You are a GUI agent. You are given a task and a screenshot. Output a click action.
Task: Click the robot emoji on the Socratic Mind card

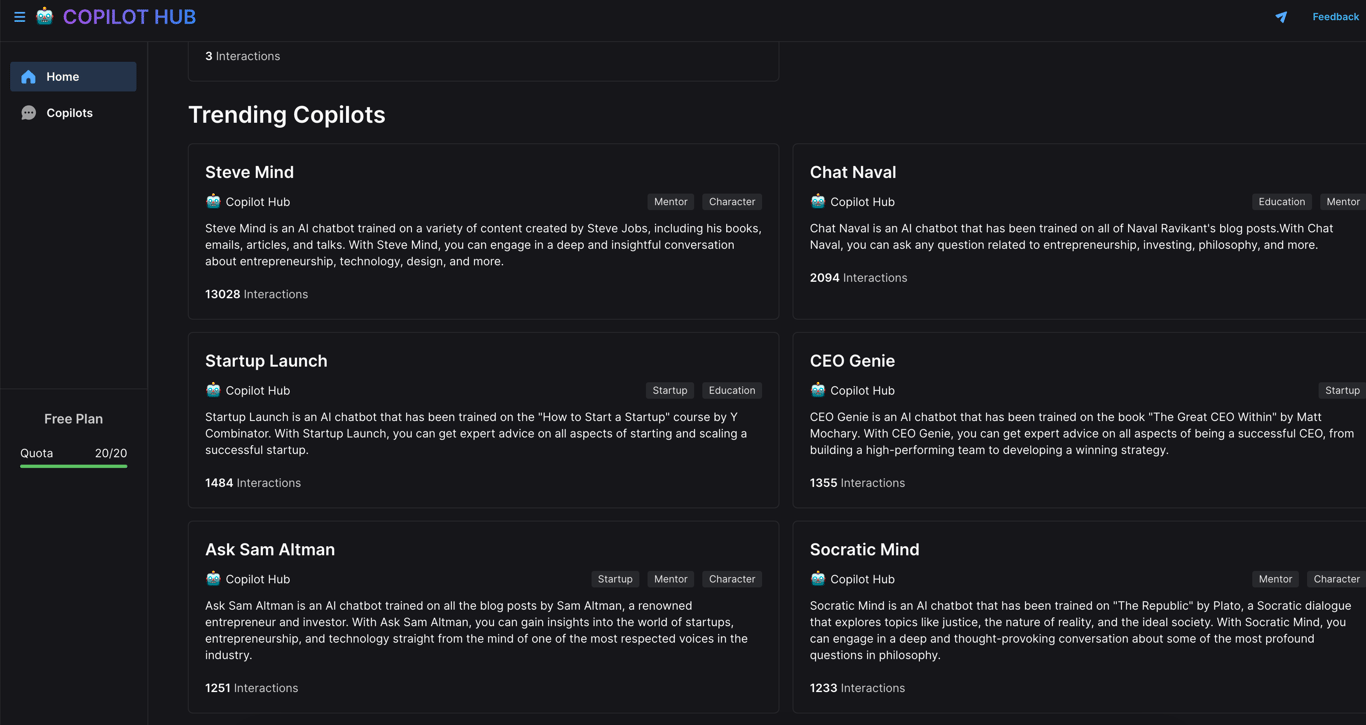(818, 579)
